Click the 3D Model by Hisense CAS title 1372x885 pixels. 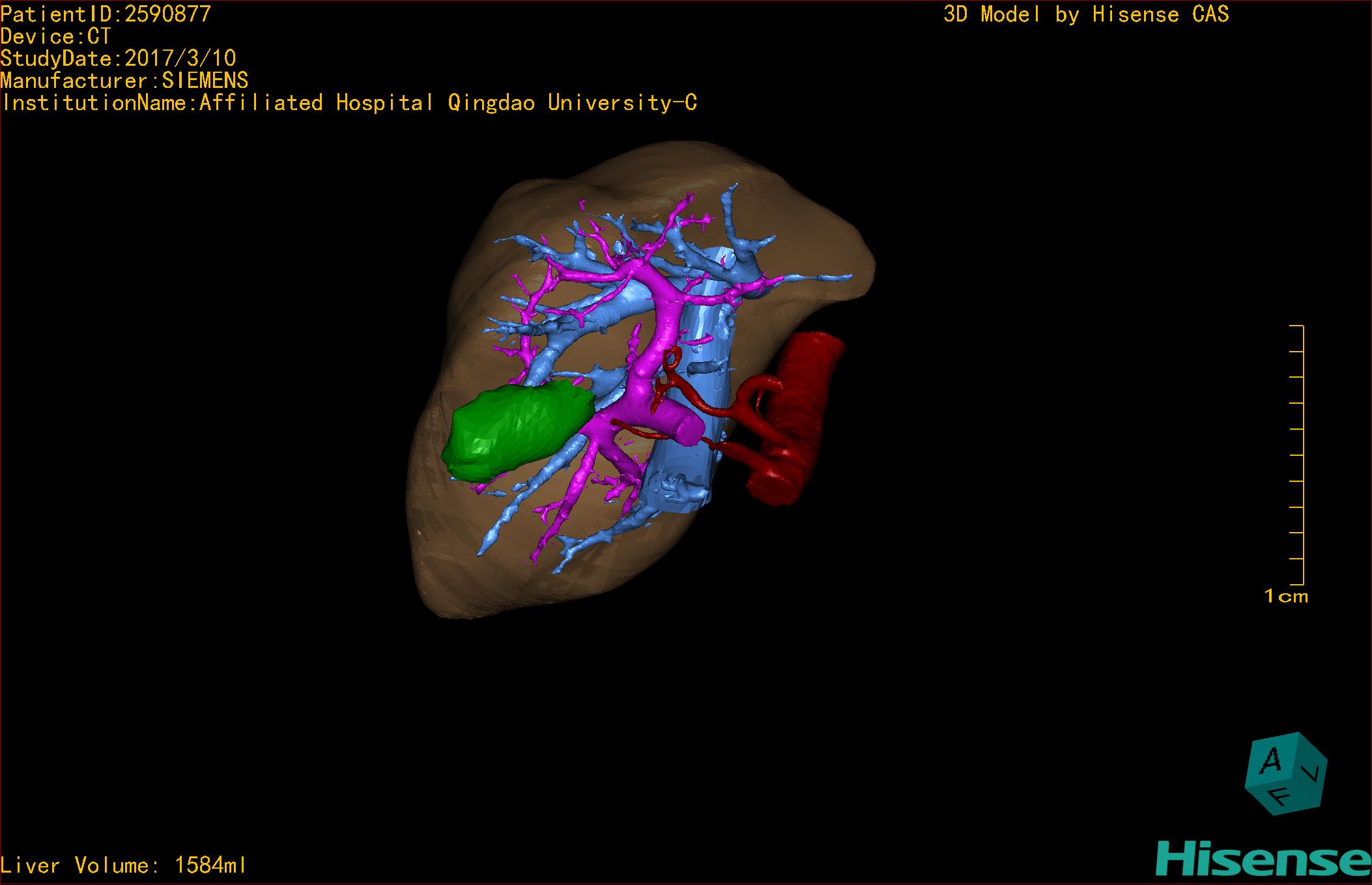pyautogui.click(x=1085, y=14)
